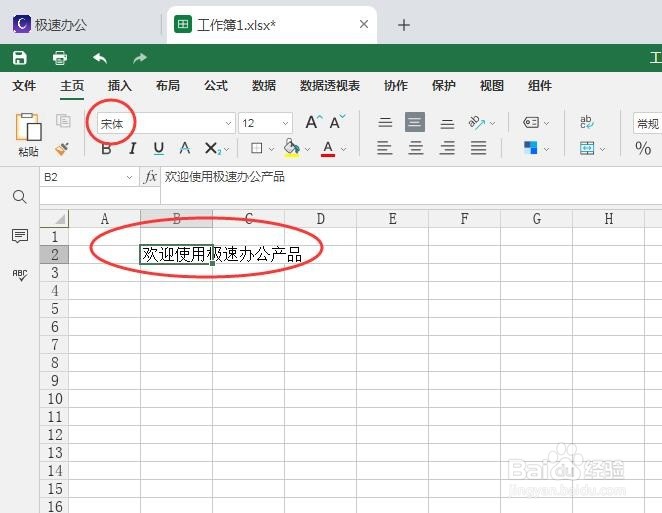
Task: Apply yellow fill color bucket
Action: pos(292,148)
